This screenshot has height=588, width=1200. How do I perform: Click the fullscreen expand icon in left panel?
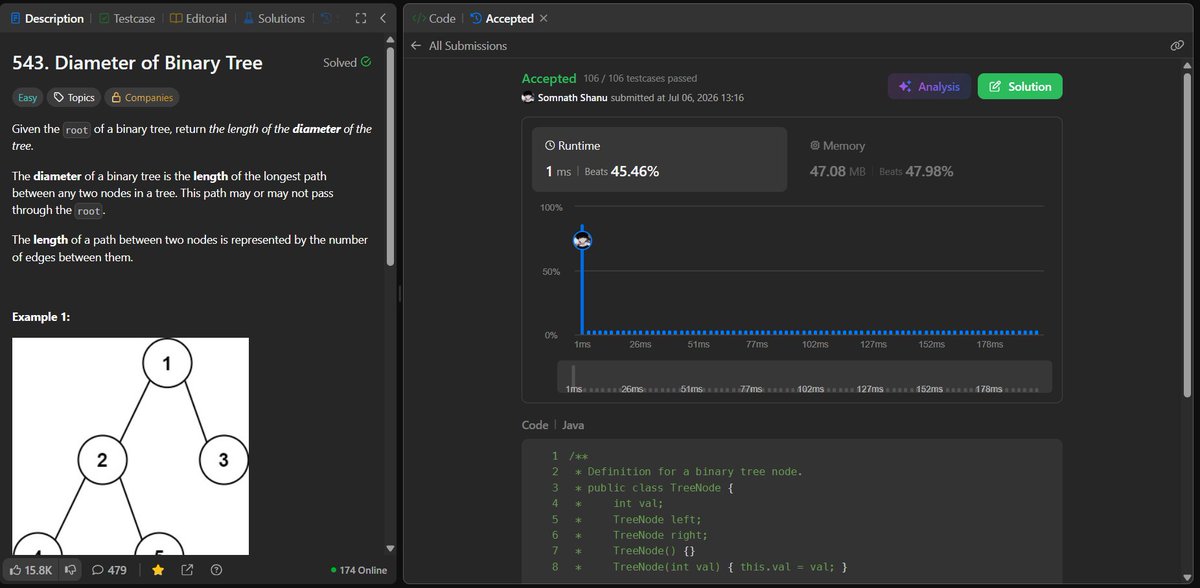coord(361,18)
